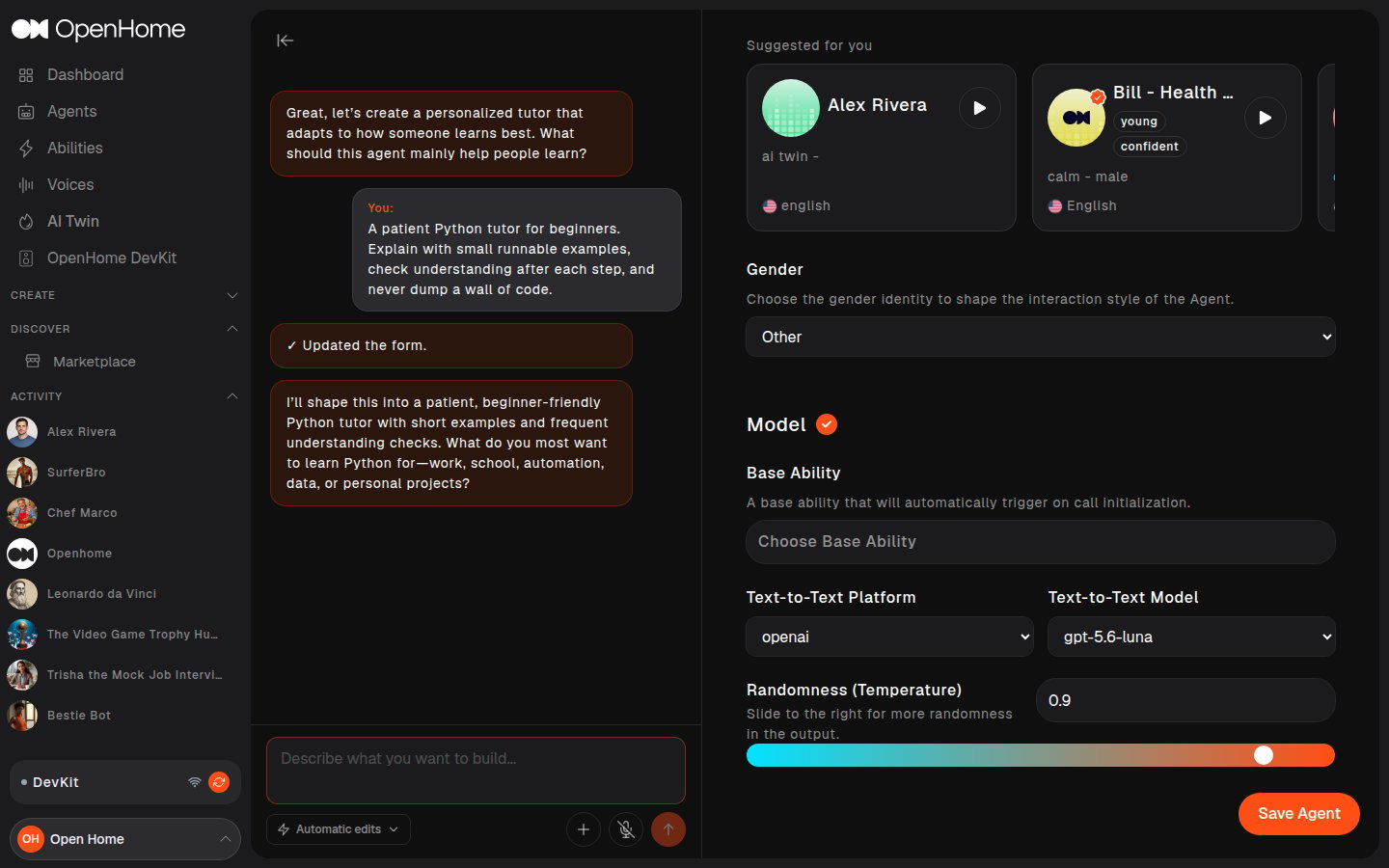Play Bill - Health voice sample

(1266, 118)
